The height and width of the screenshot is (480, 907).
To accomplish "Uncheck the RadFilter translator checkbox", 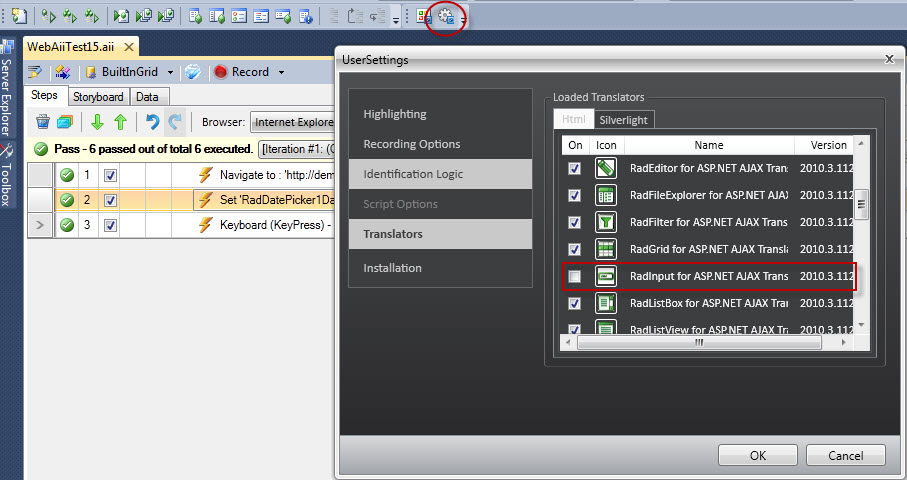I will coord(574,222).
